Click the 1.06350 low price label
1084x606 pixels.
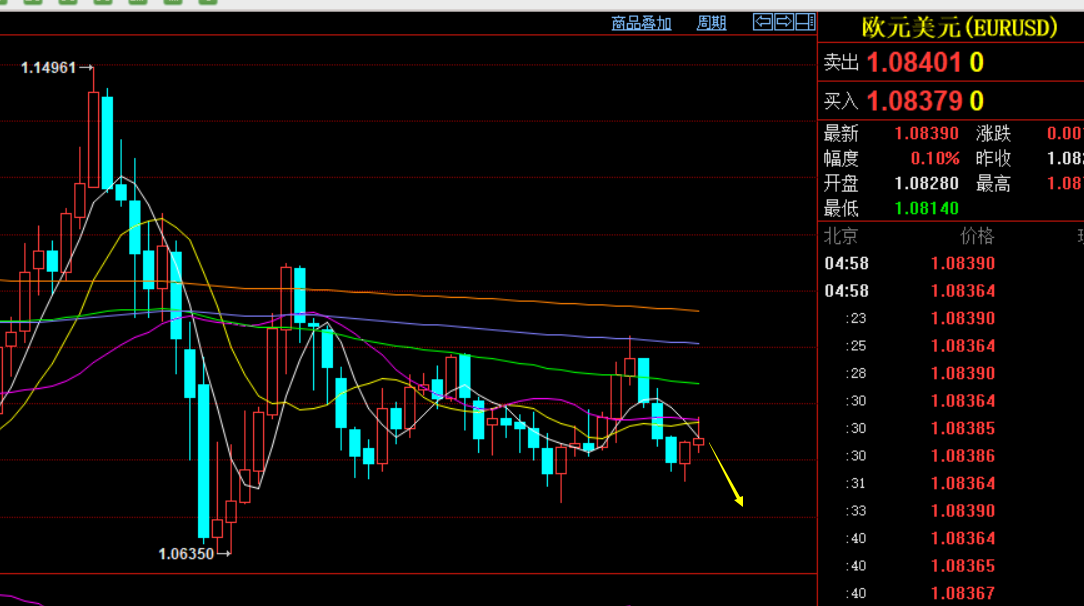[x=186, y=554]
